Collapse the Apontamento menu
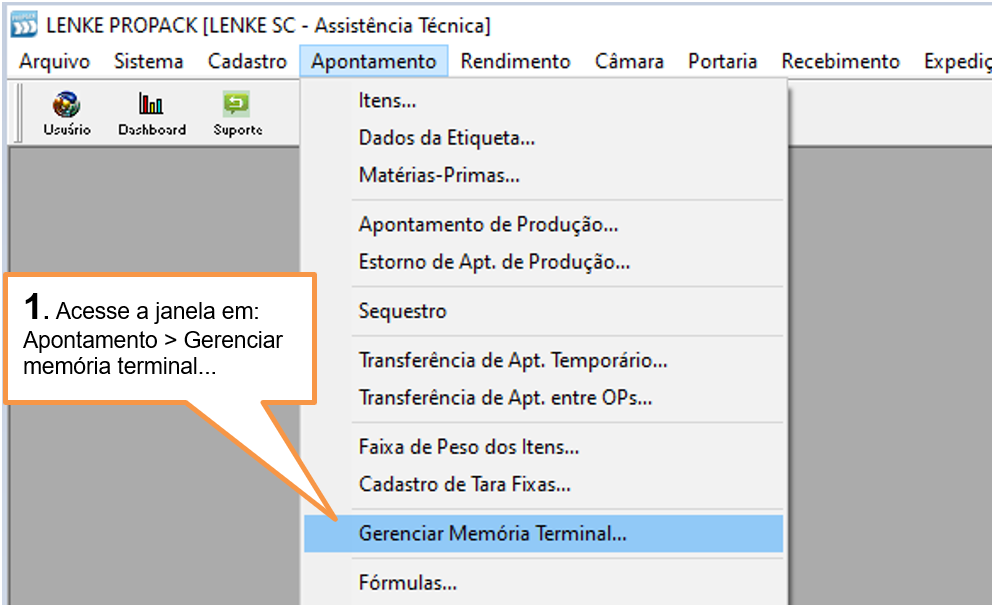 [374, 61]
